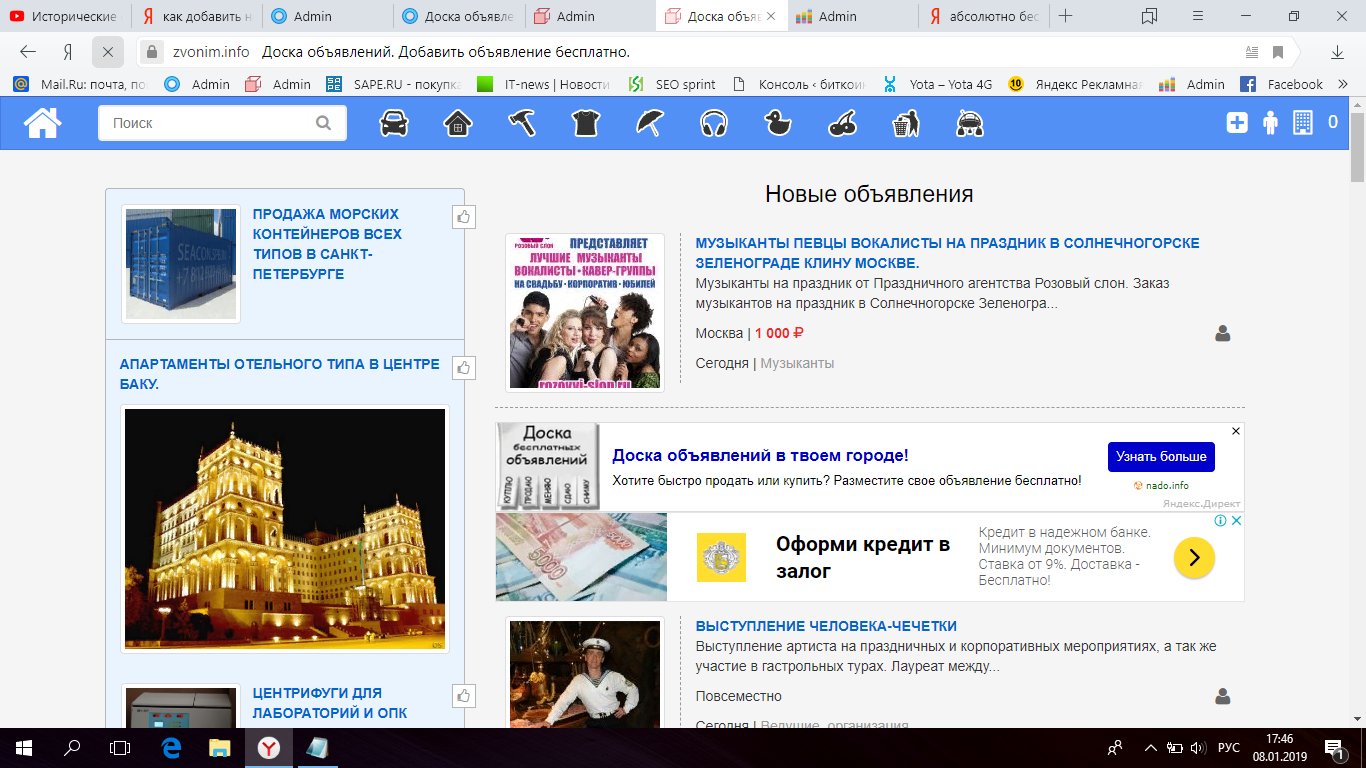Open IT-news bookmark
Viewport: 1366px width, 768px height.
tap(543, 84)
